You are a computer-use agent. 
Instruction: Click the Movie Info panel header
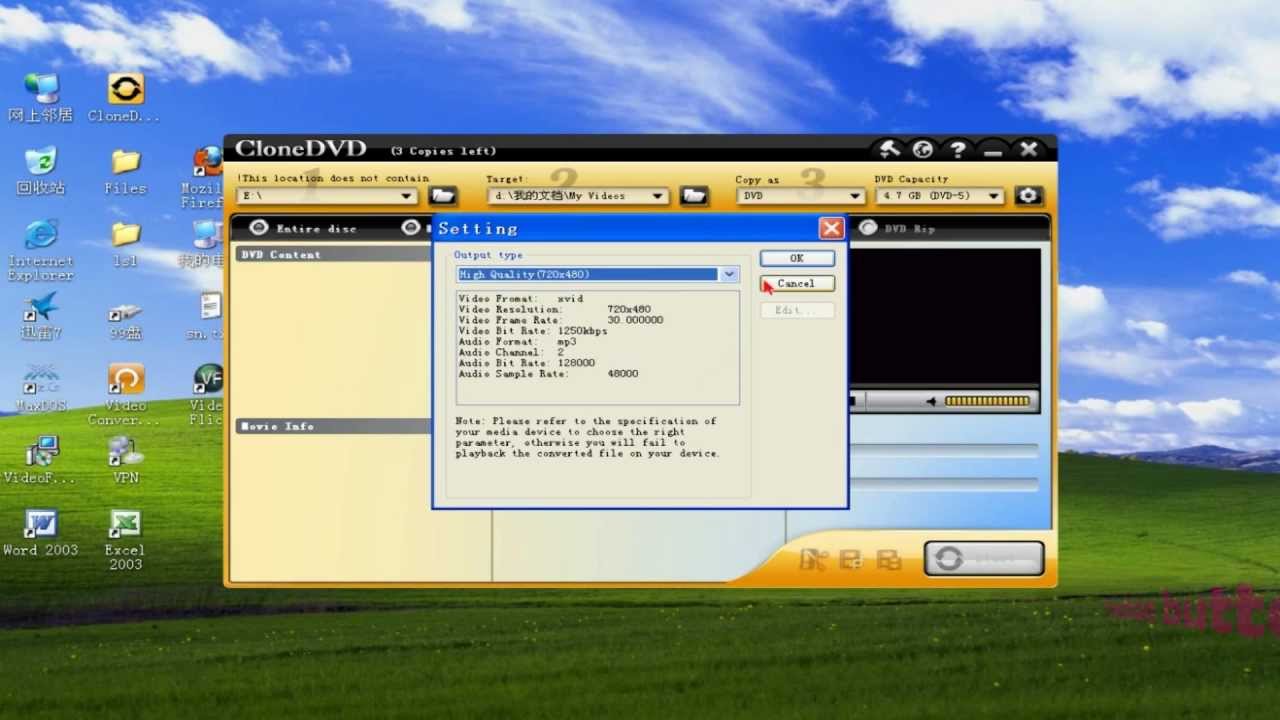[334, 427]
